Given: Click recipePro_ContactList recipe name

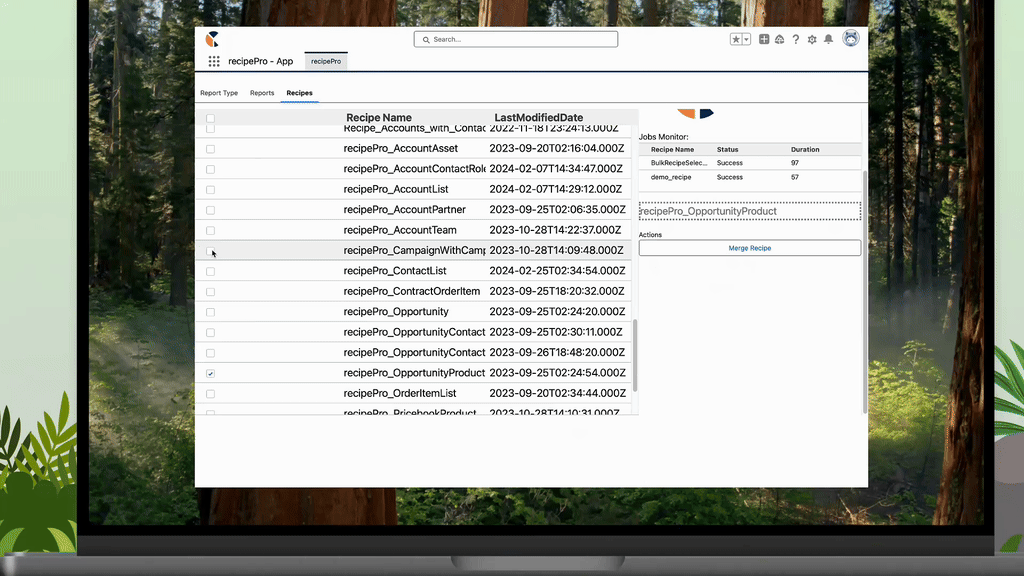Looking at the screenshot, I should tap(394, 270).
